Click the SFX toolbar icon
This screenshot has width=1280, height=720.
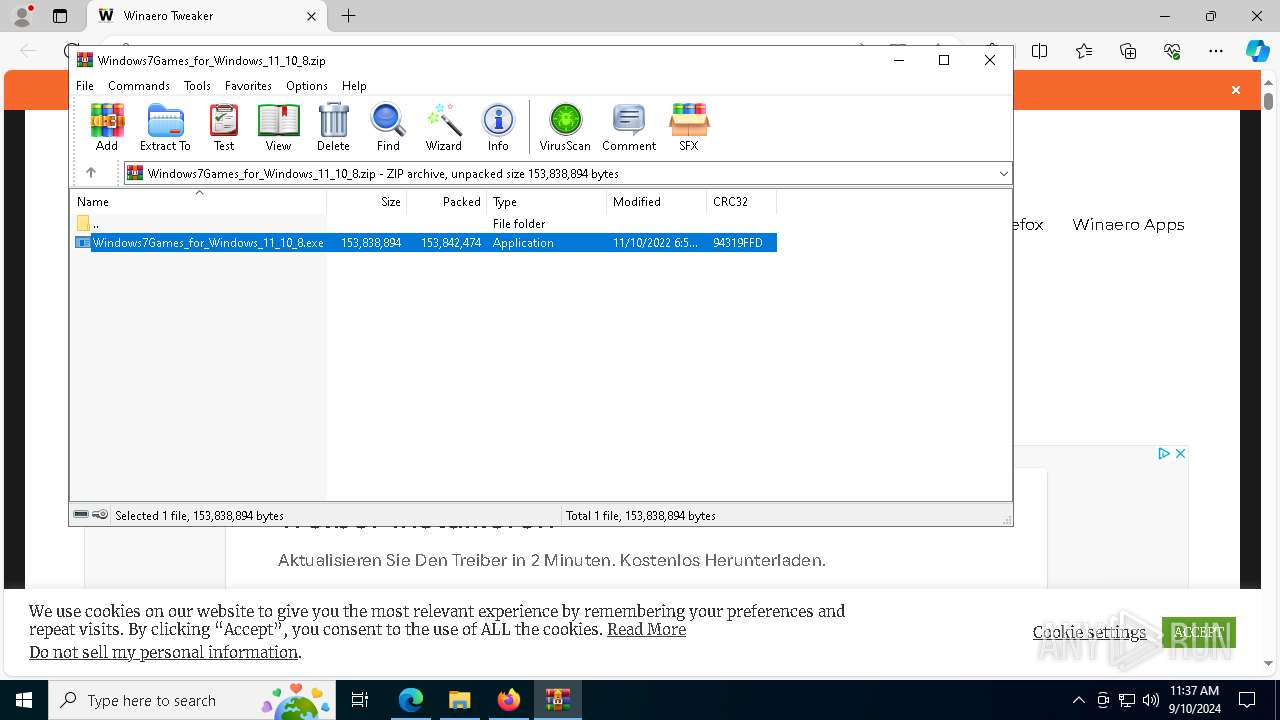tap(689, 127)
